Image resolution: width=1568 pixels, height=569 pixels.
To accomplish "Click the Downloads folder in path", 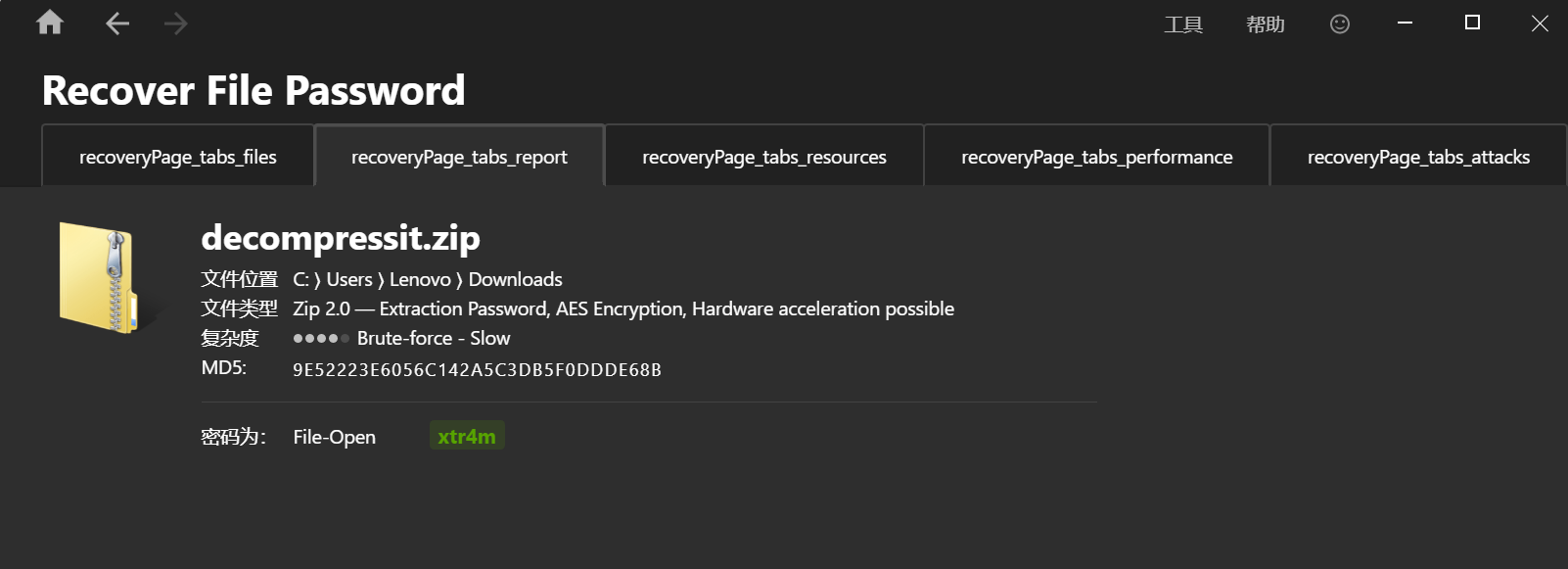I will click(516, 280).
